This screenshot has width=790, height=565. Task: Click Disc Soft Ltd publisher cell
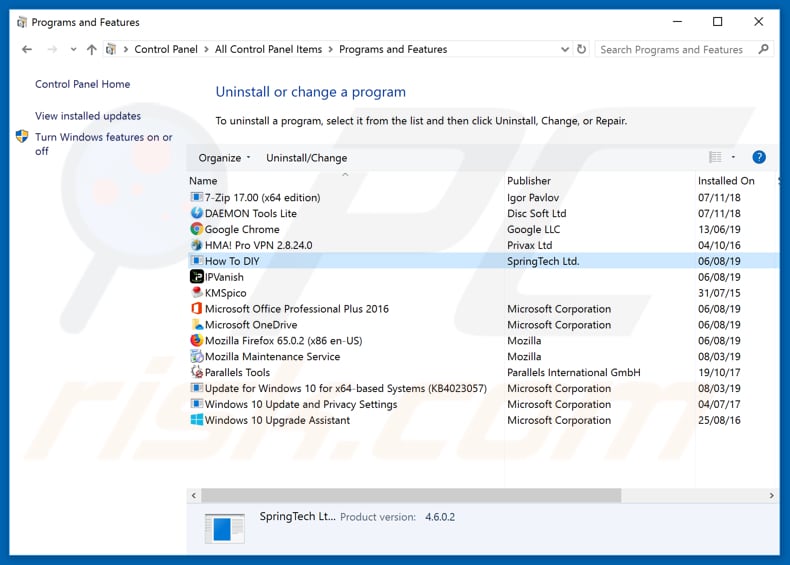[x=537, y=213]
